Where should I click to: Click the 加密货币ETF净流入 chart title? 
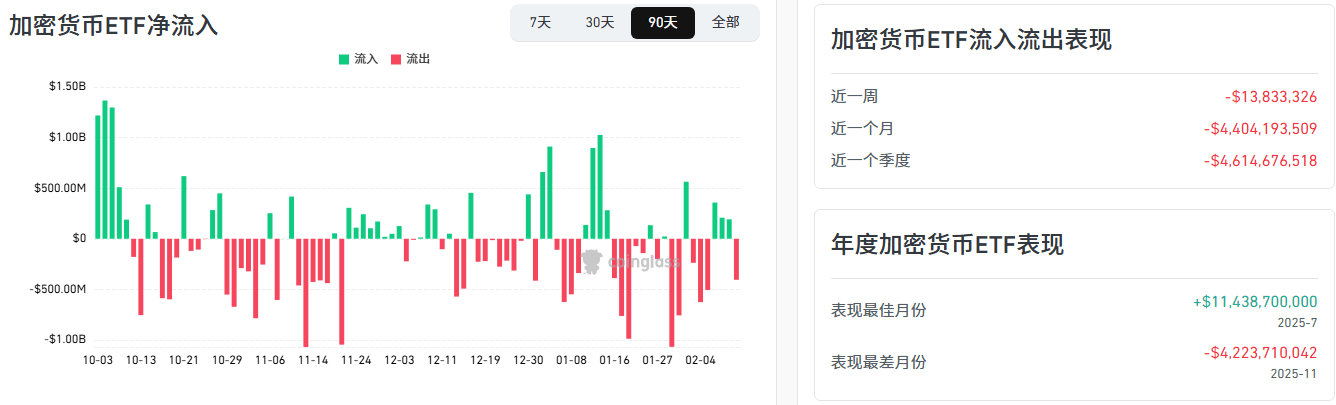pyautogui.click(x=114, y=26)
